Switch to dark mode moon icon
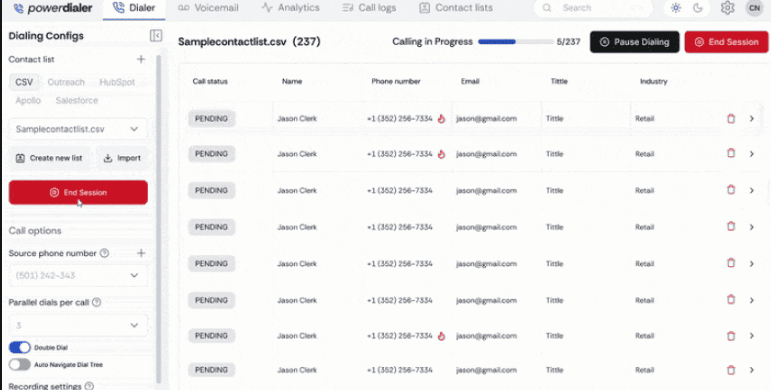The image size is (771, 390). click(697, 8)
